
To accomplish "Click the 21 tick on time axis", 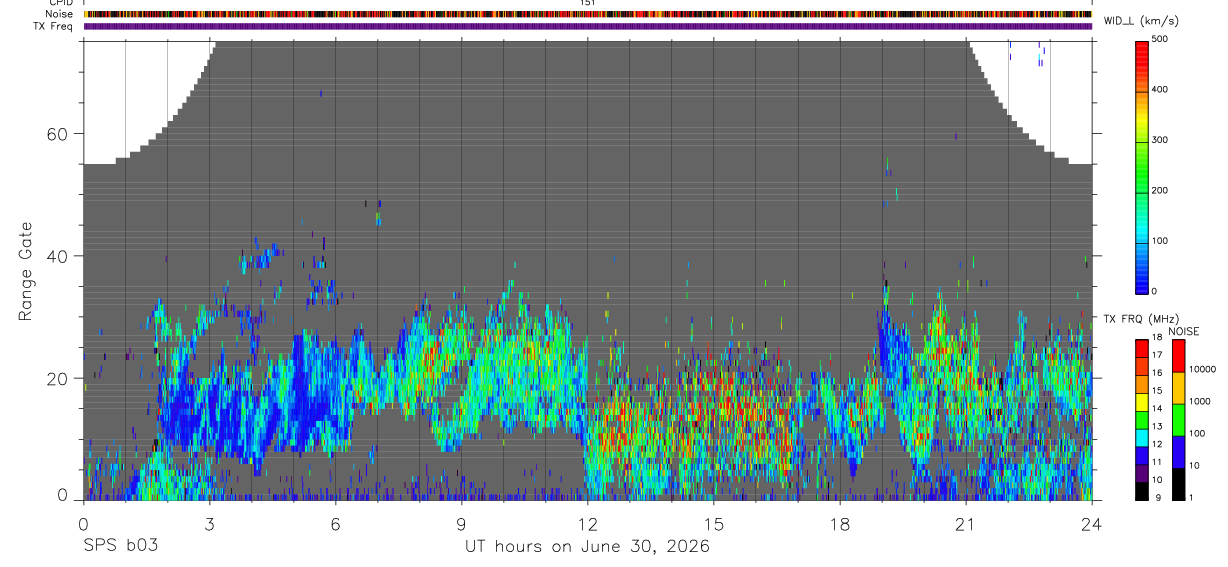I will [x=965, y=525].
